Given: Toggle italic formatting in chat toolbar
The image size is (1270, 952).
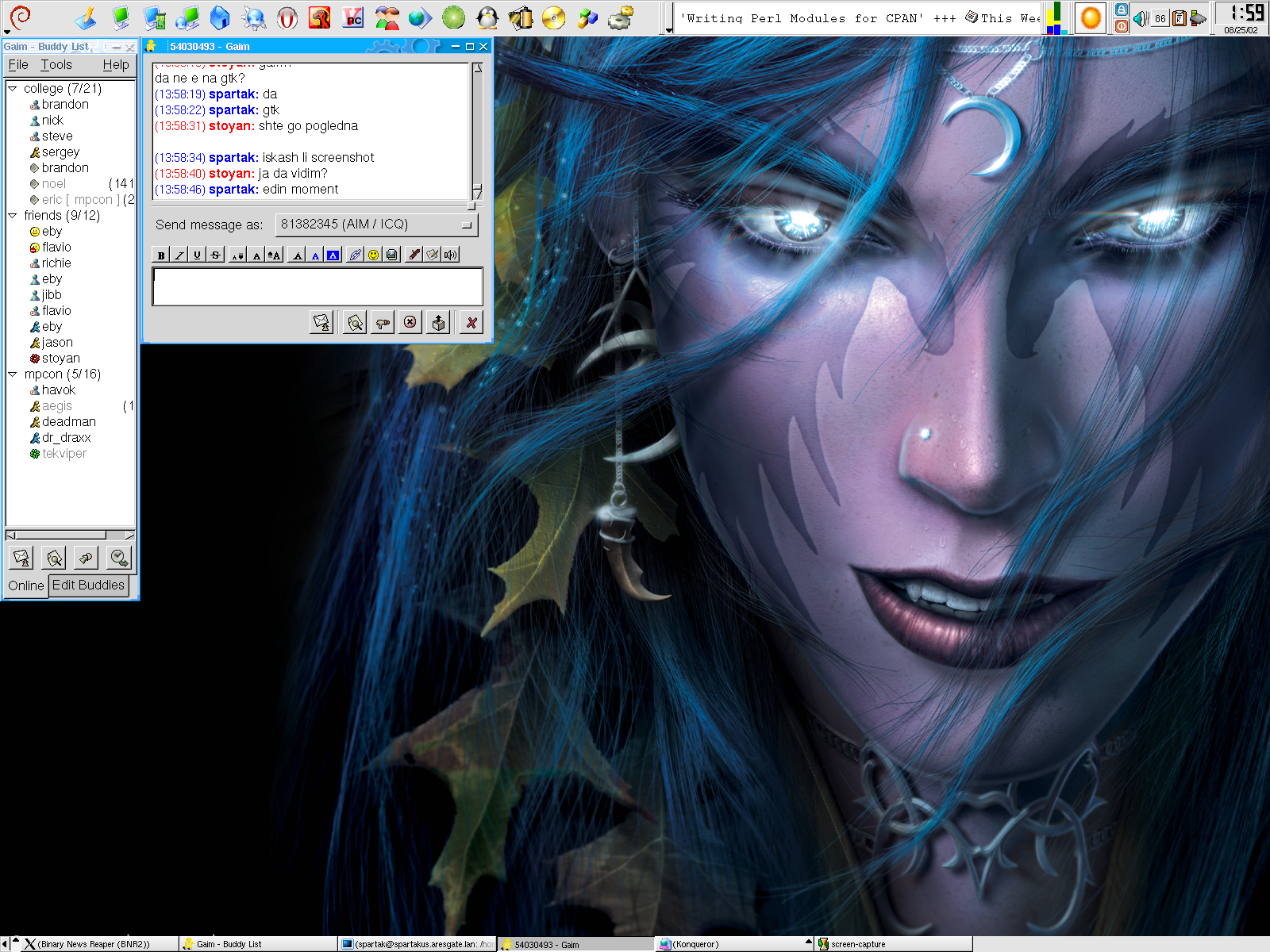Looking at the screenshot, I should click(x=179, y=255).
